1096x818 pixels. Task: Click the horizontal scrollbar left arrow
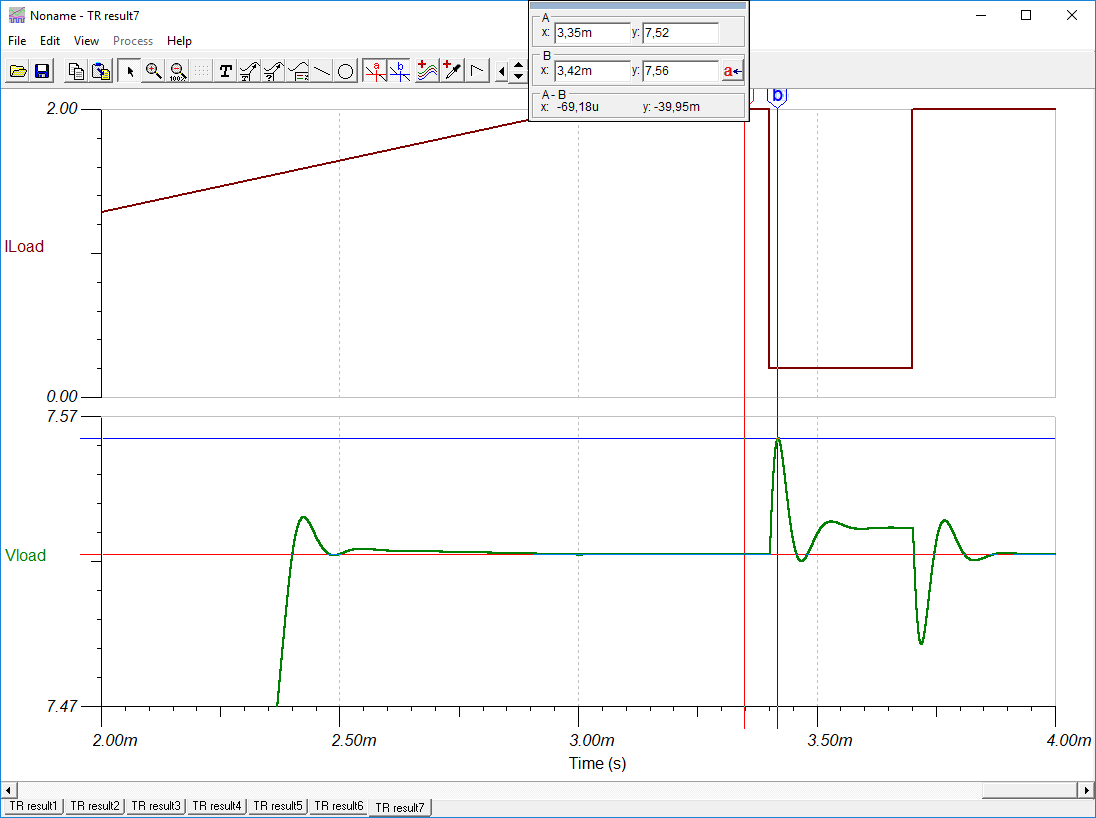point(9,790)
